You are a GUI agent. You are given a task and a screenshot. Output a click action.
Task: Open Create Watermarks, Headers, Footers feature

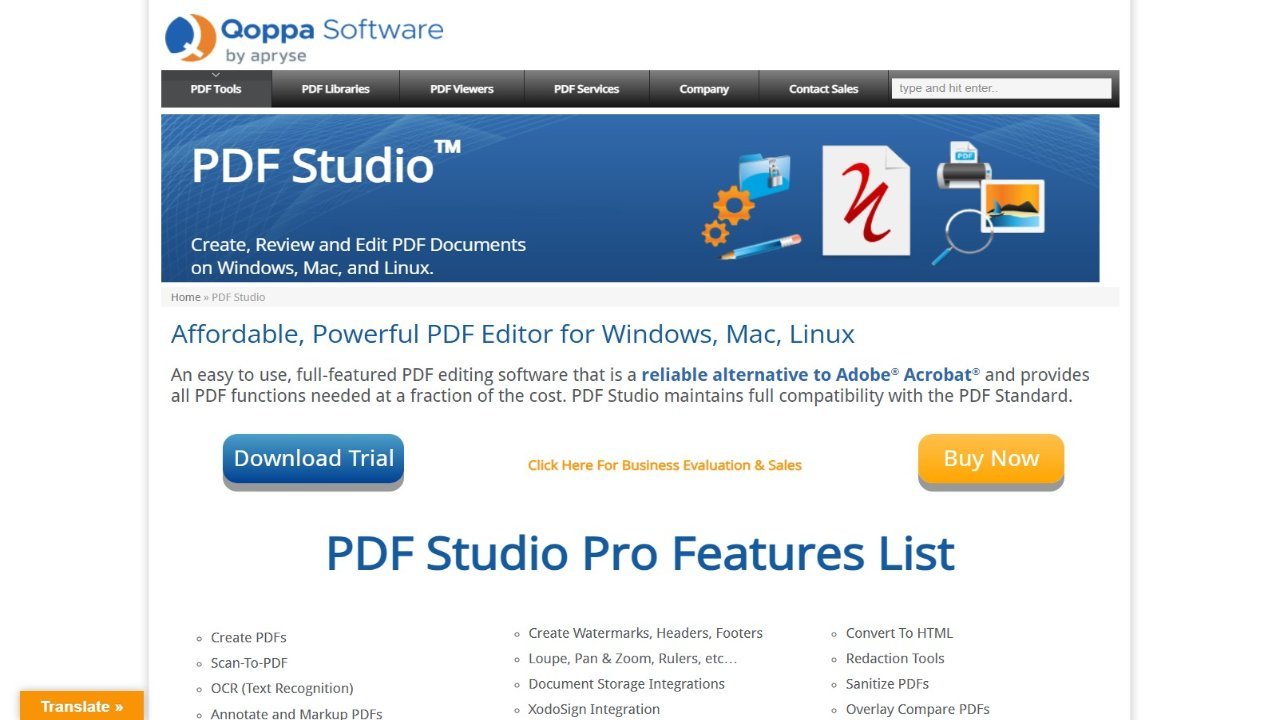pyautogui.click(x=645, y=633)
